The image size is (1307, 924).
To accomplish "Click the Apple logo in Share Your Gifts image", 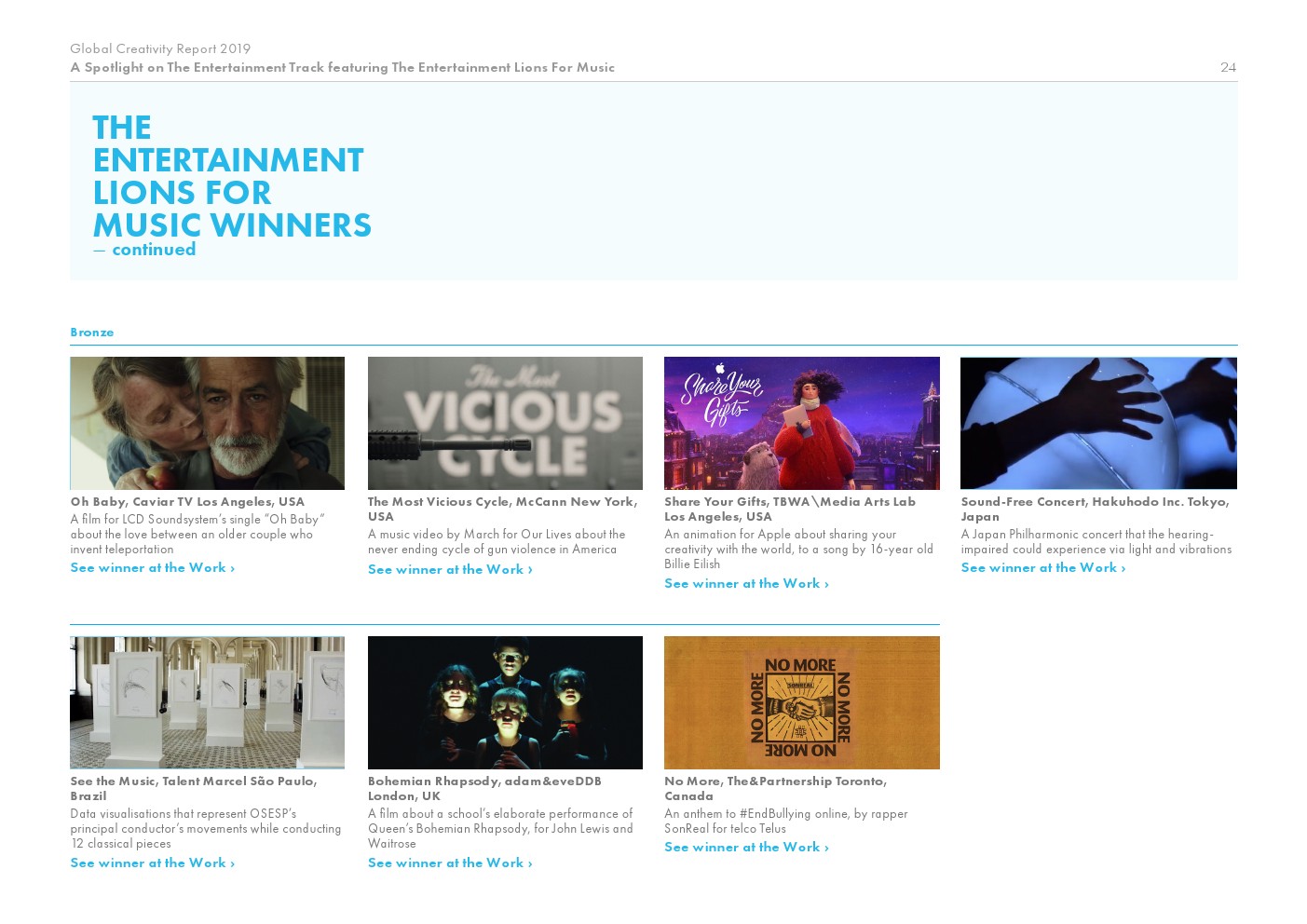I will 720,368.
